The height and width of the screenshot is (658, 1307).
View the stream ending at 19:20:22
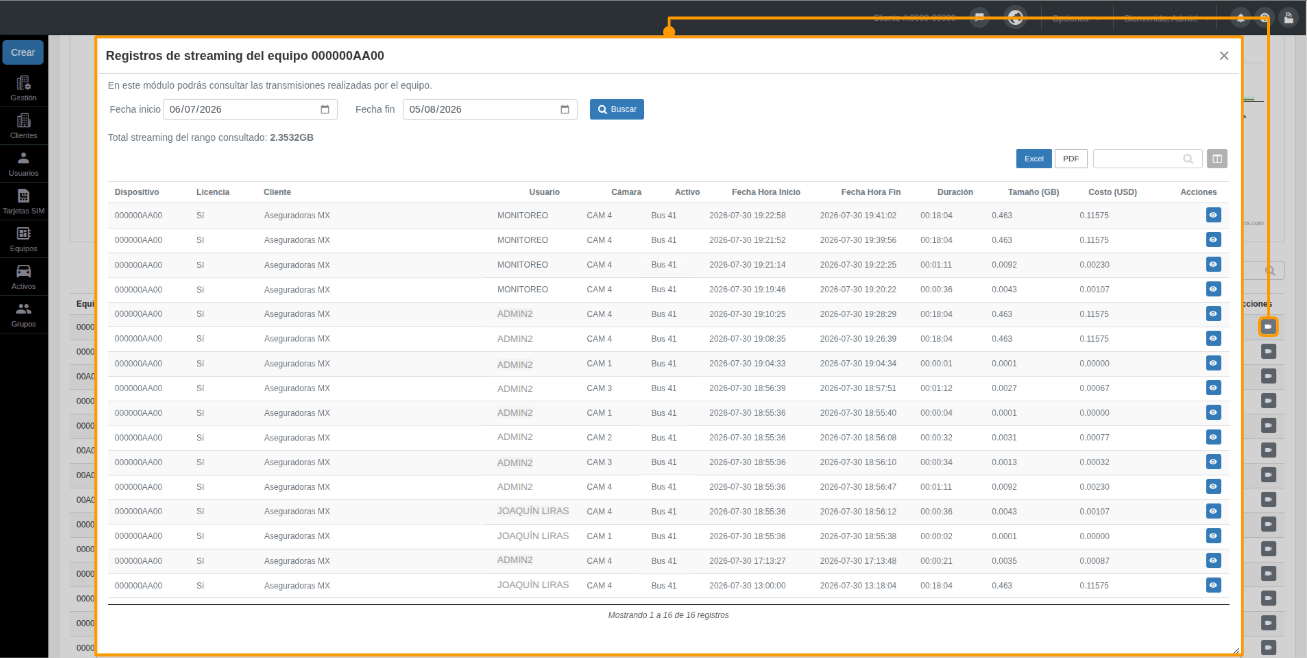click(x=1213, y=289)
